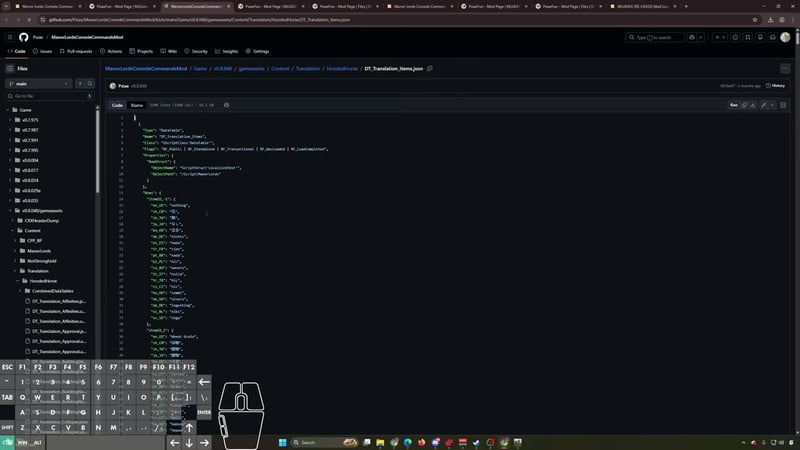
Task: Switch file view to Blame
Action: [137, 105]
